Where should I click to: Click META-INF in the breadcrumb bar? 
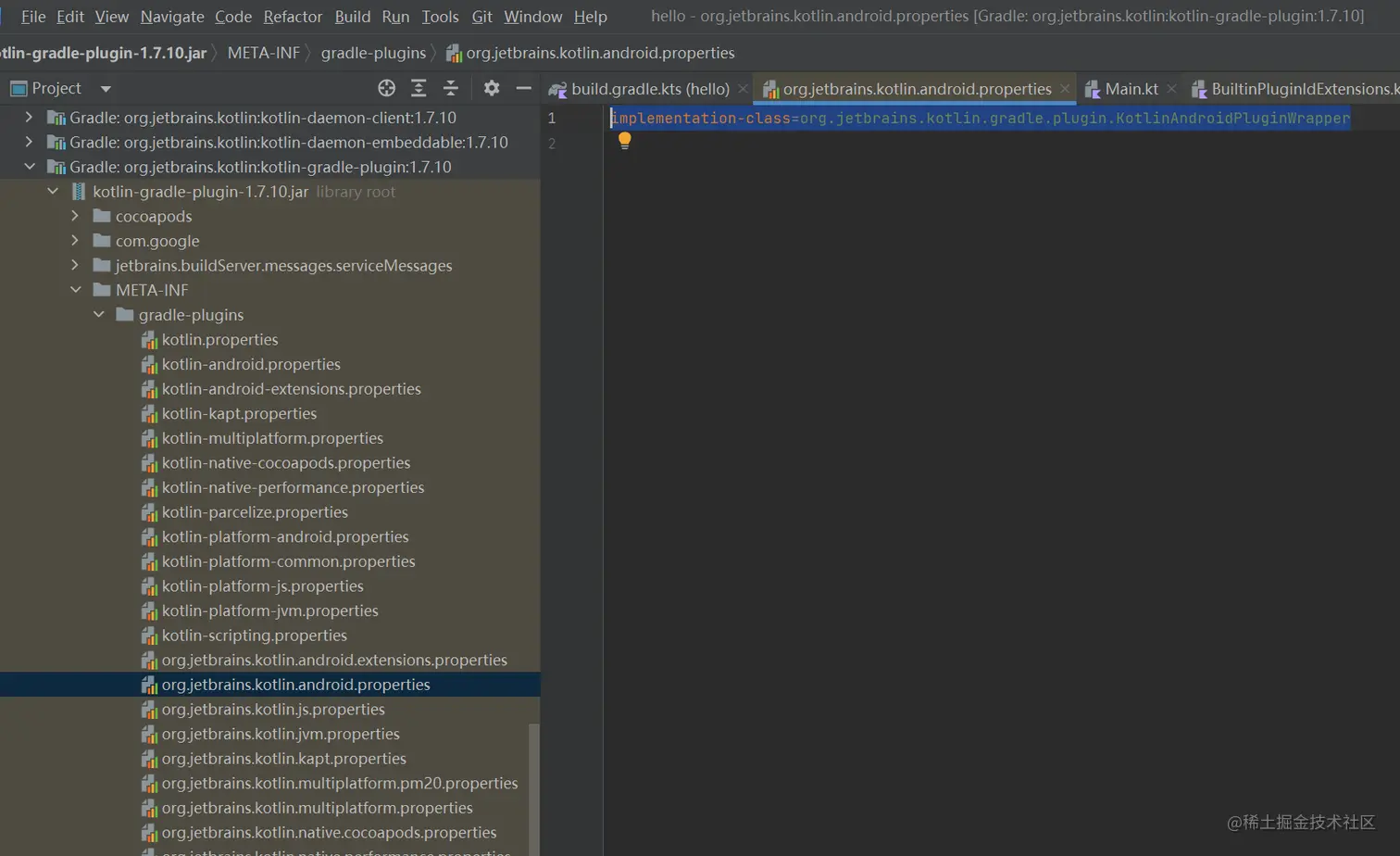point(264,53)
